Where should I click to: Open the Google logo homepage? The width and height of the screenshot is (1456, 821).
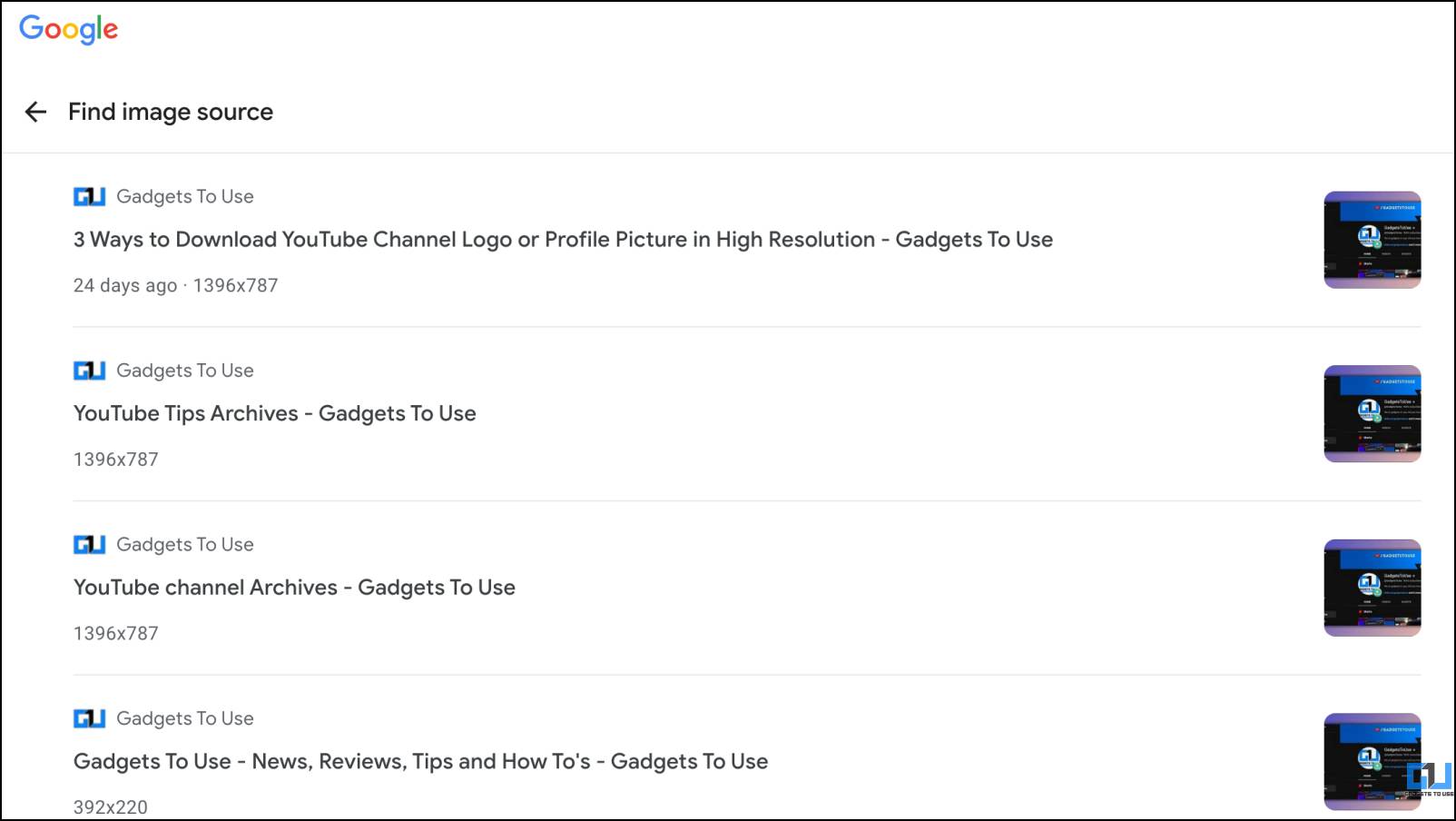tap(69, 29)
